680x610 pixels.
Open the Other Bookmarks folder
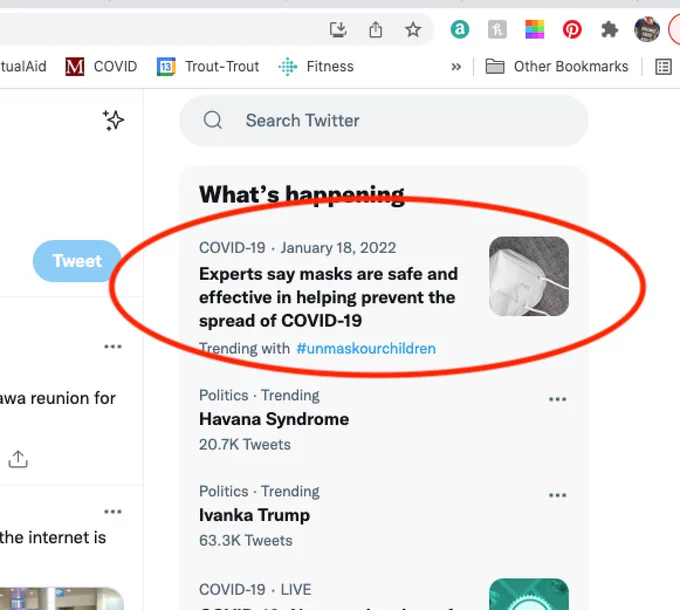click(557, 67)
